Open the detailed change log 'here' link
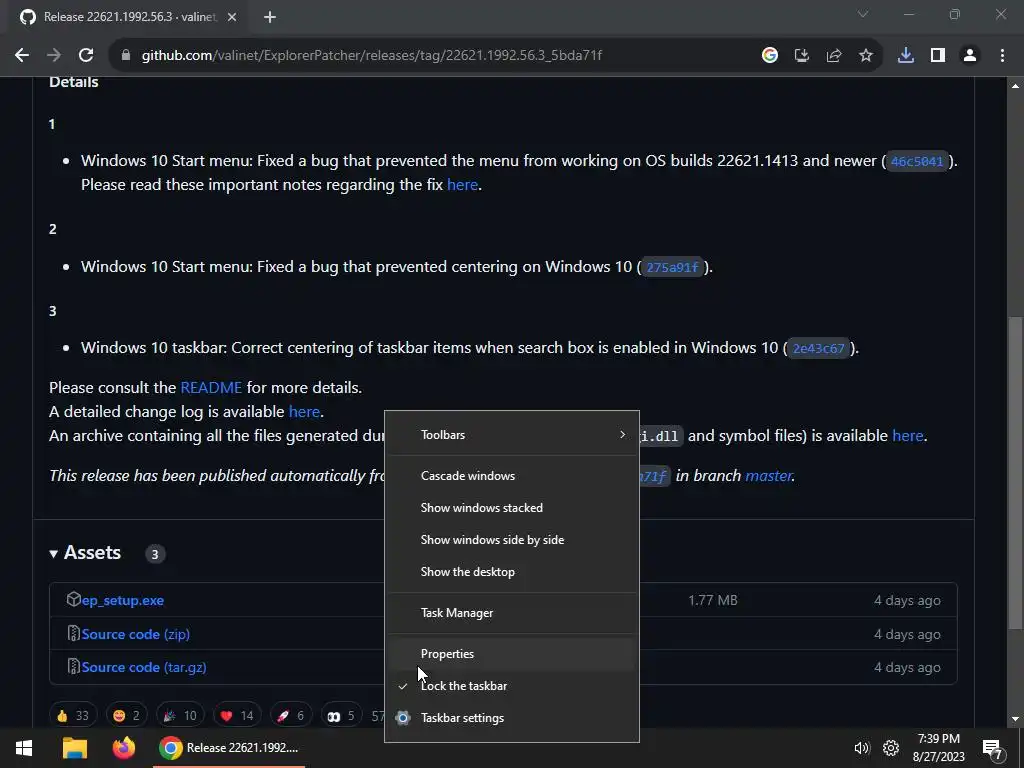The image size is (1024, 768). [x=304, y=412]
